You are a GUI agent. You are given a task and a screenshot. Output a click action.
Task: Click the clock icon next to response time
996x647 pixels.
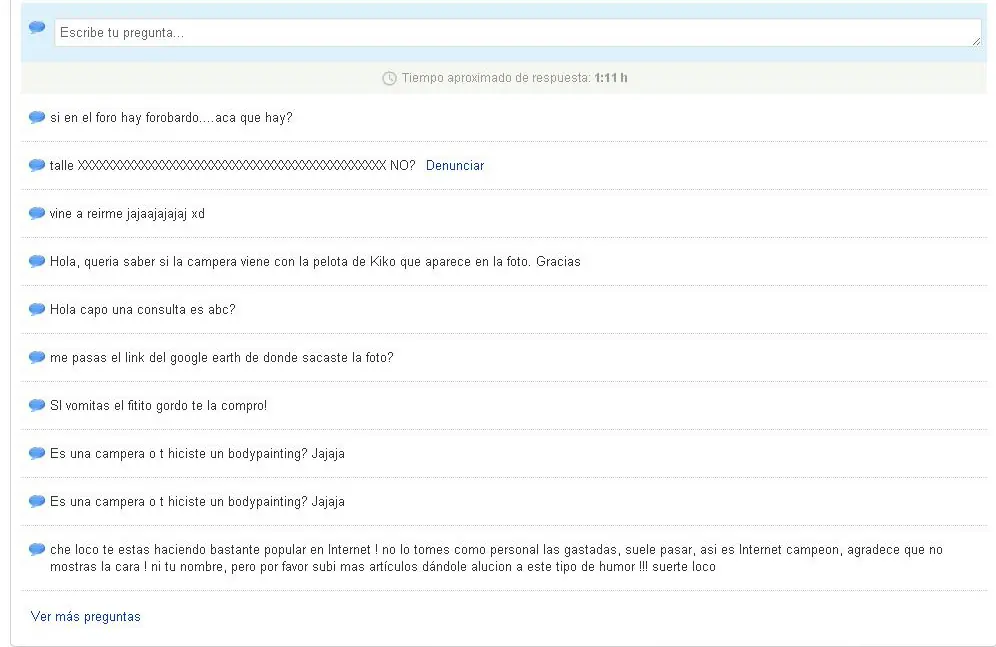tap(389, 78)
